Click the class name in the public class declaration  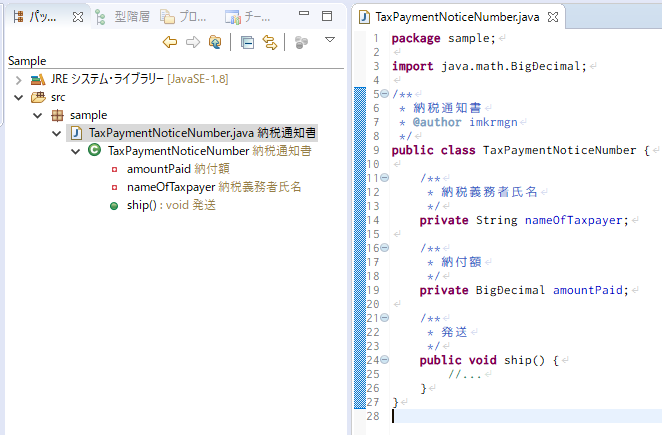point(559,150)
